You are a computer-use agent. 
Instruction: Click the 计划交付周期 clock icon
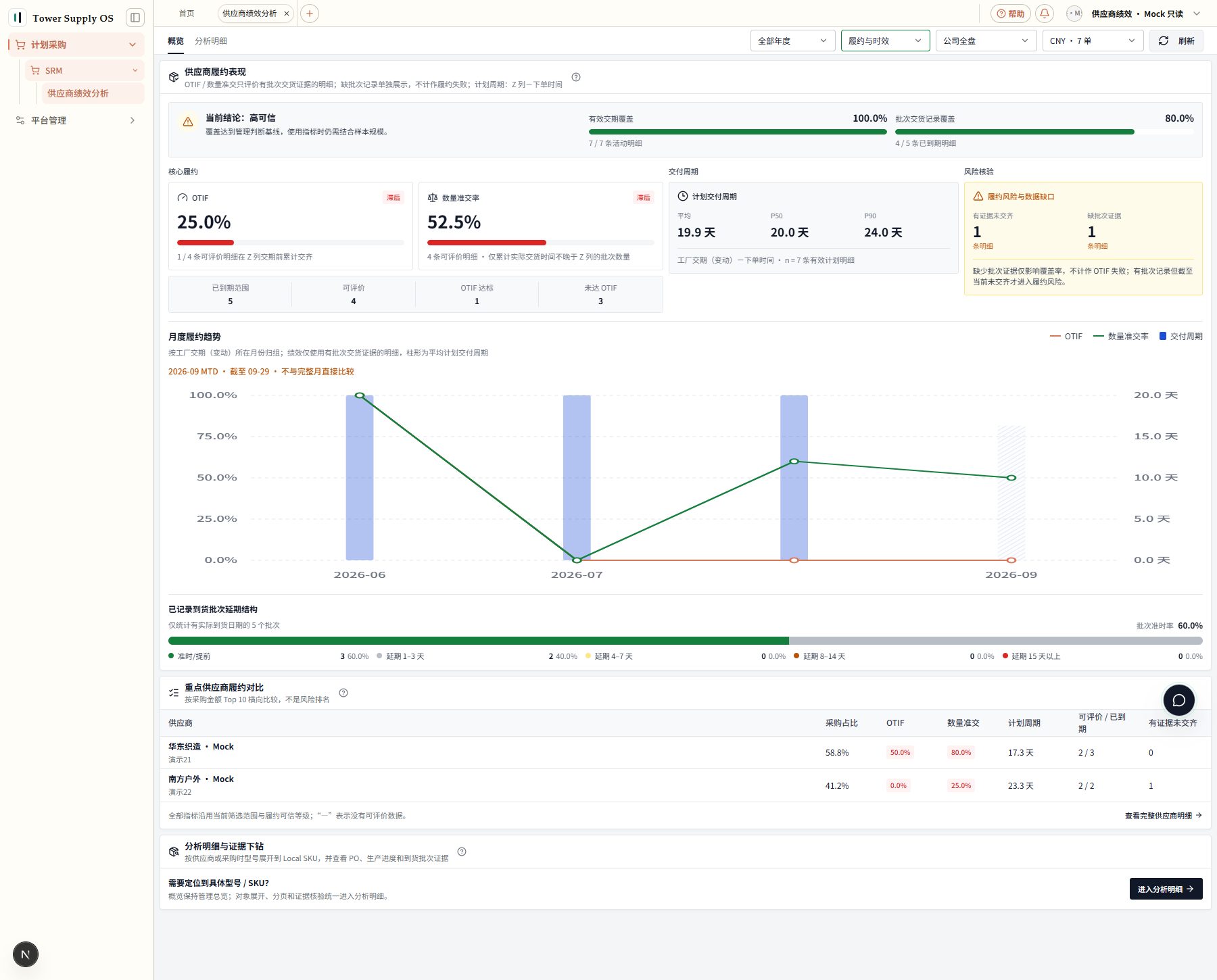(683, 196)
